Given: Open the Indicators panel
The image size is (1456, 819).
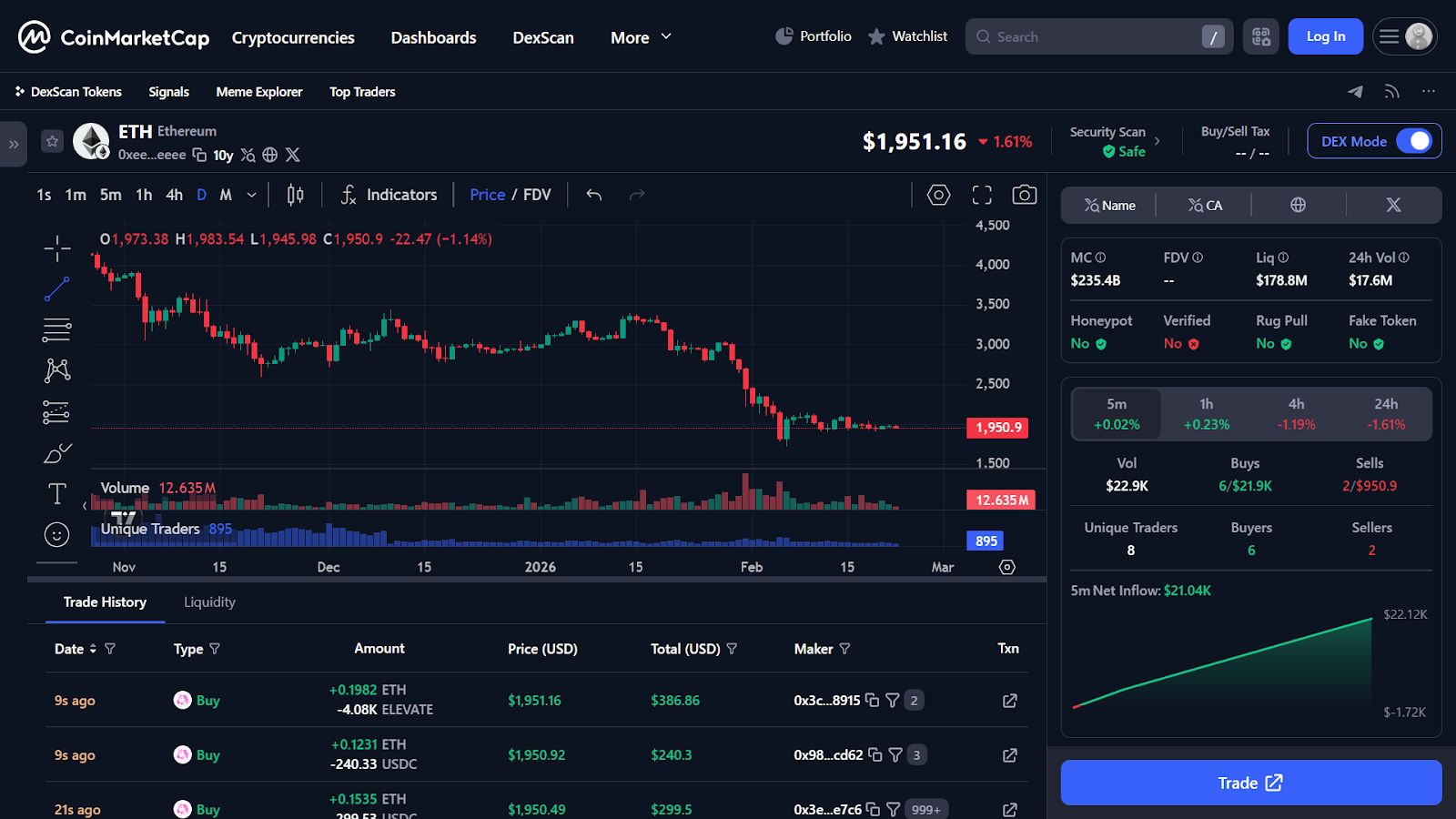Looking at the screenshot, I should (389, 194).
